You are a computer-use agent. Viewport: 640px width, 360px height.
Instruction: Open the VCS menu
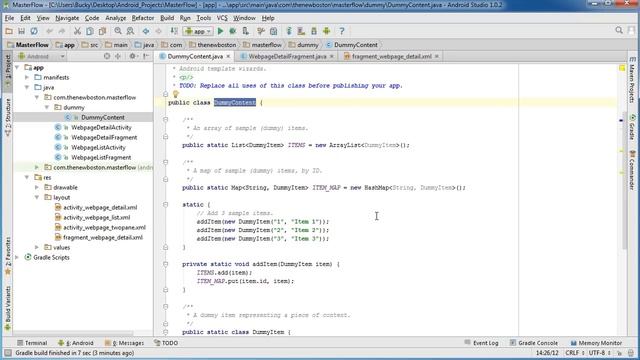pos(222,18)
